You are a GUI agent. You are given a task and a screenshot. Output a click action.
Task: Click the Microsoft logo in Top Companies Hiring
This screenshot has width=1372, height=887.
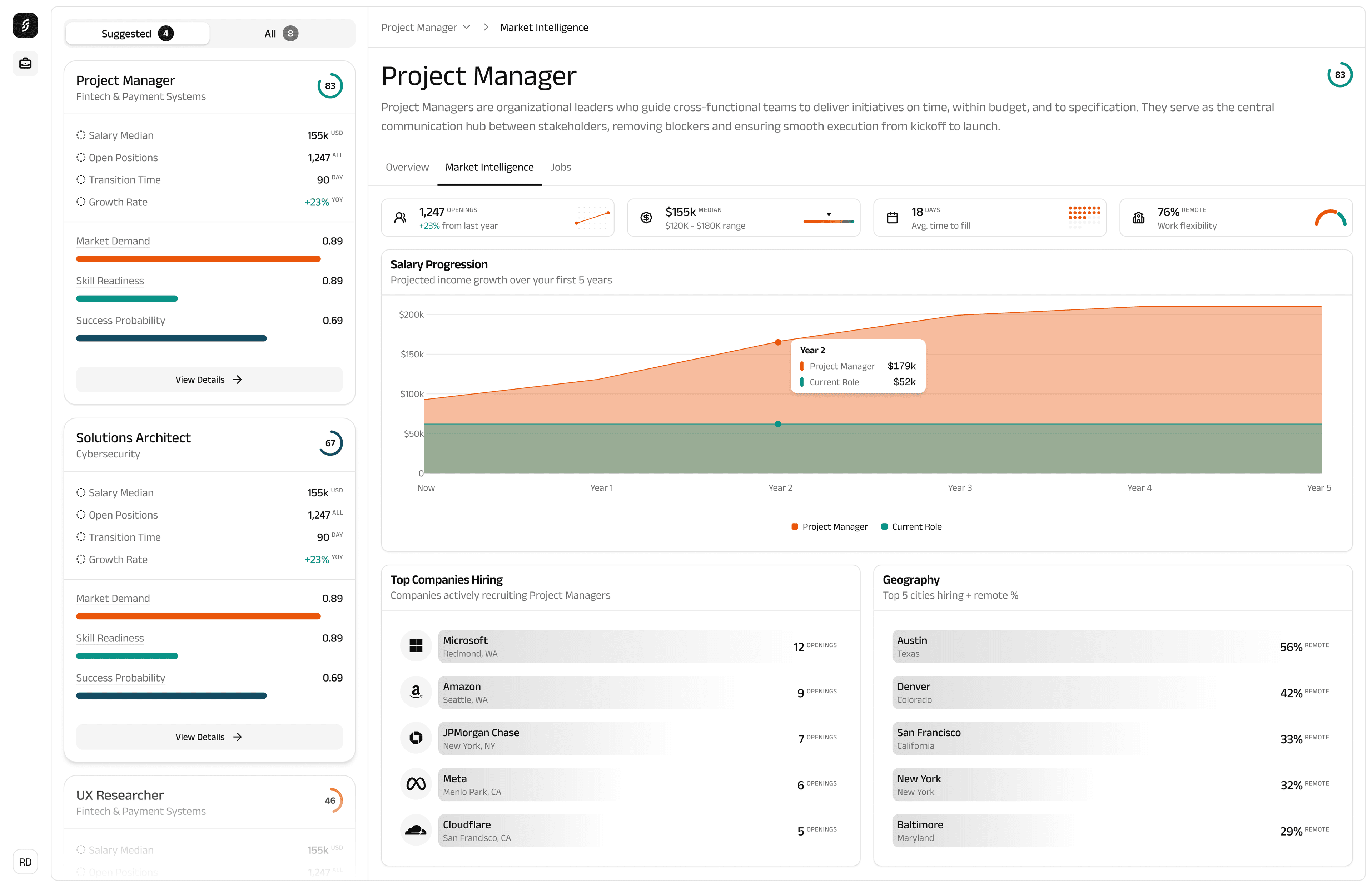[x=416, y=646]
